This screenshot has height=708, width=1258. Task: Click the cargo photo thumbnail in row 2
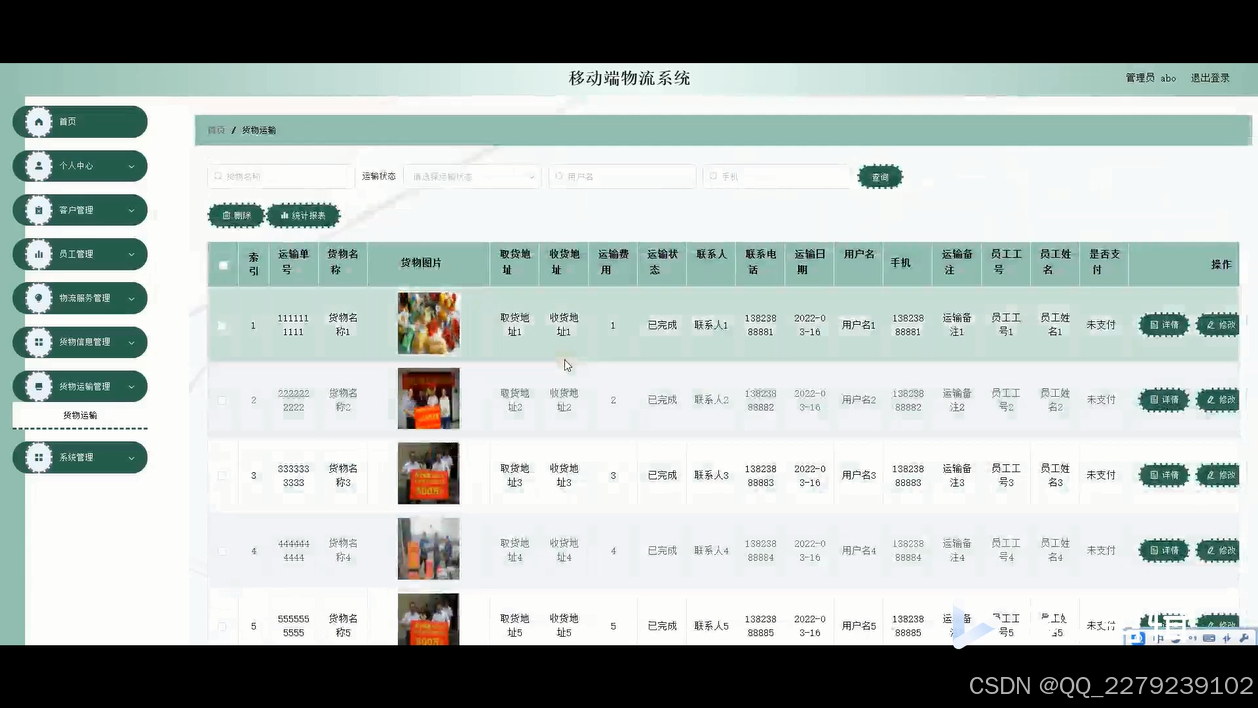[428, 398]
